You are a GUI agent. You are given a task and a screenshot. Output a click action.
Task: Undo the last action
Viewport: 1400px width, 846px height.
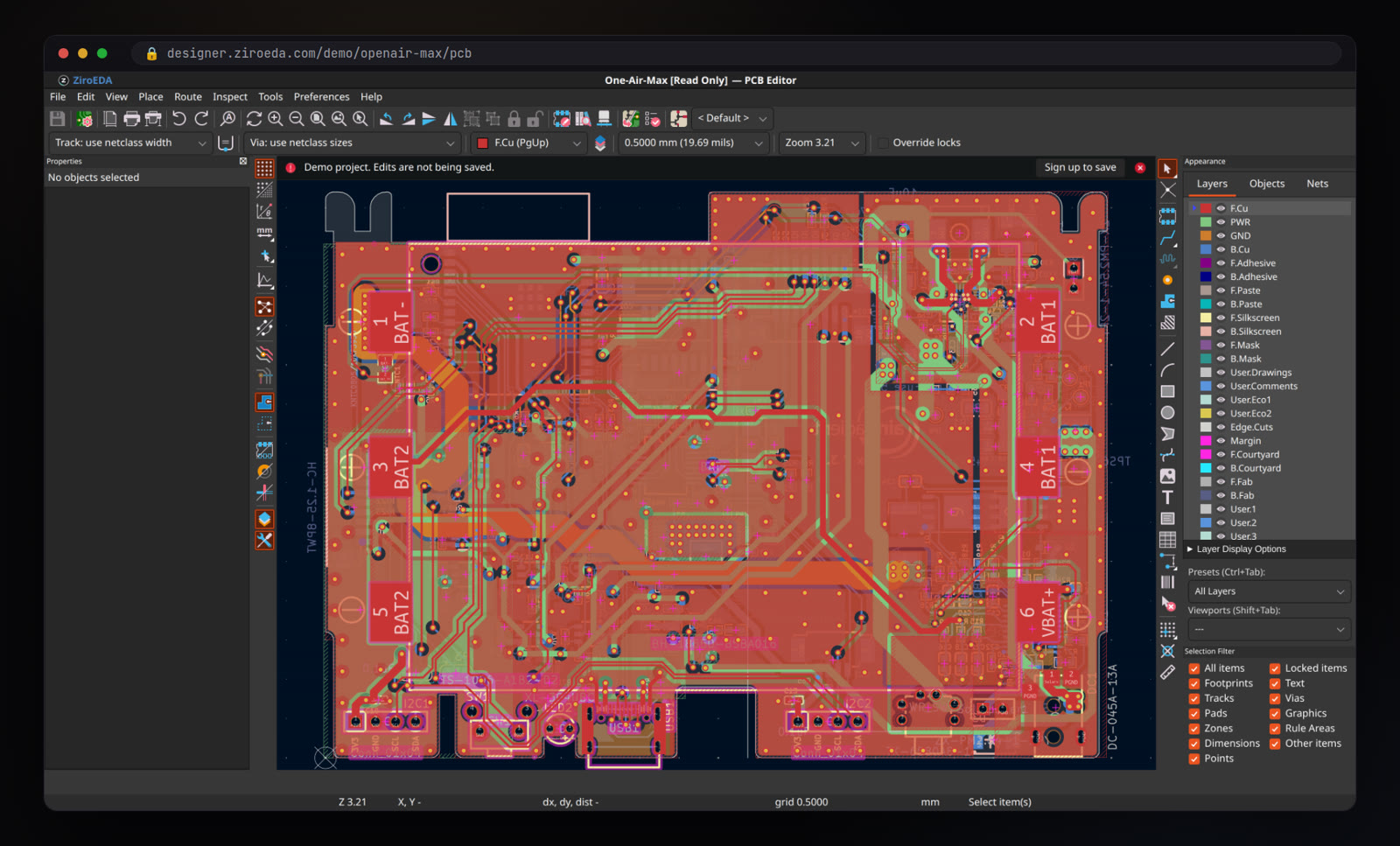coord(179,118)
